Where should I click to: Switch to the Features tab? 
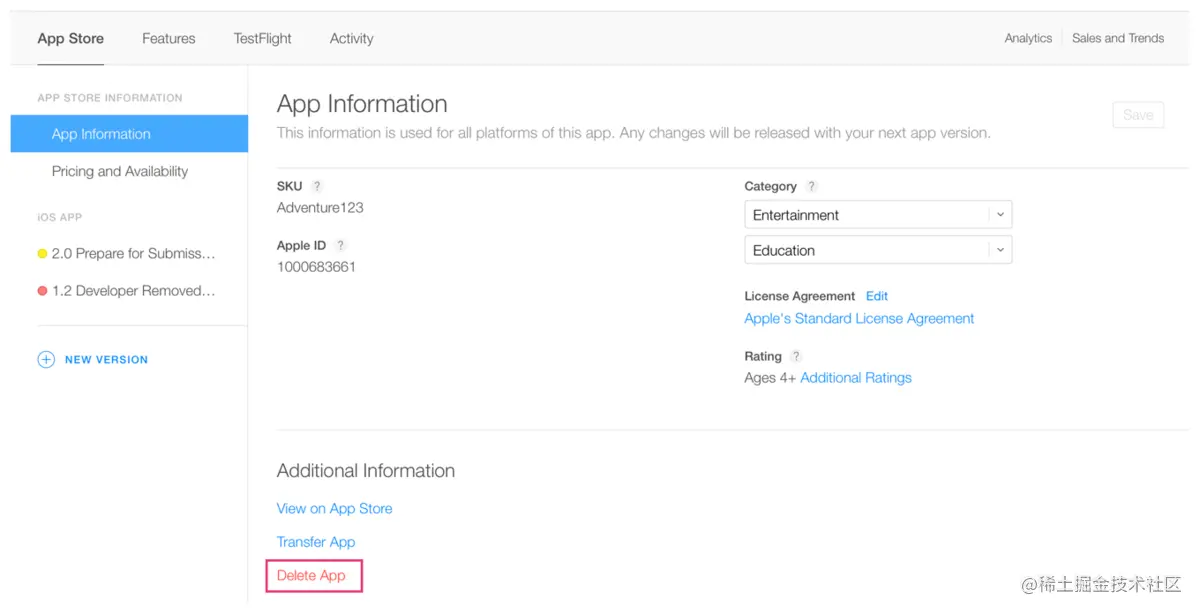(x=169, y=39)
